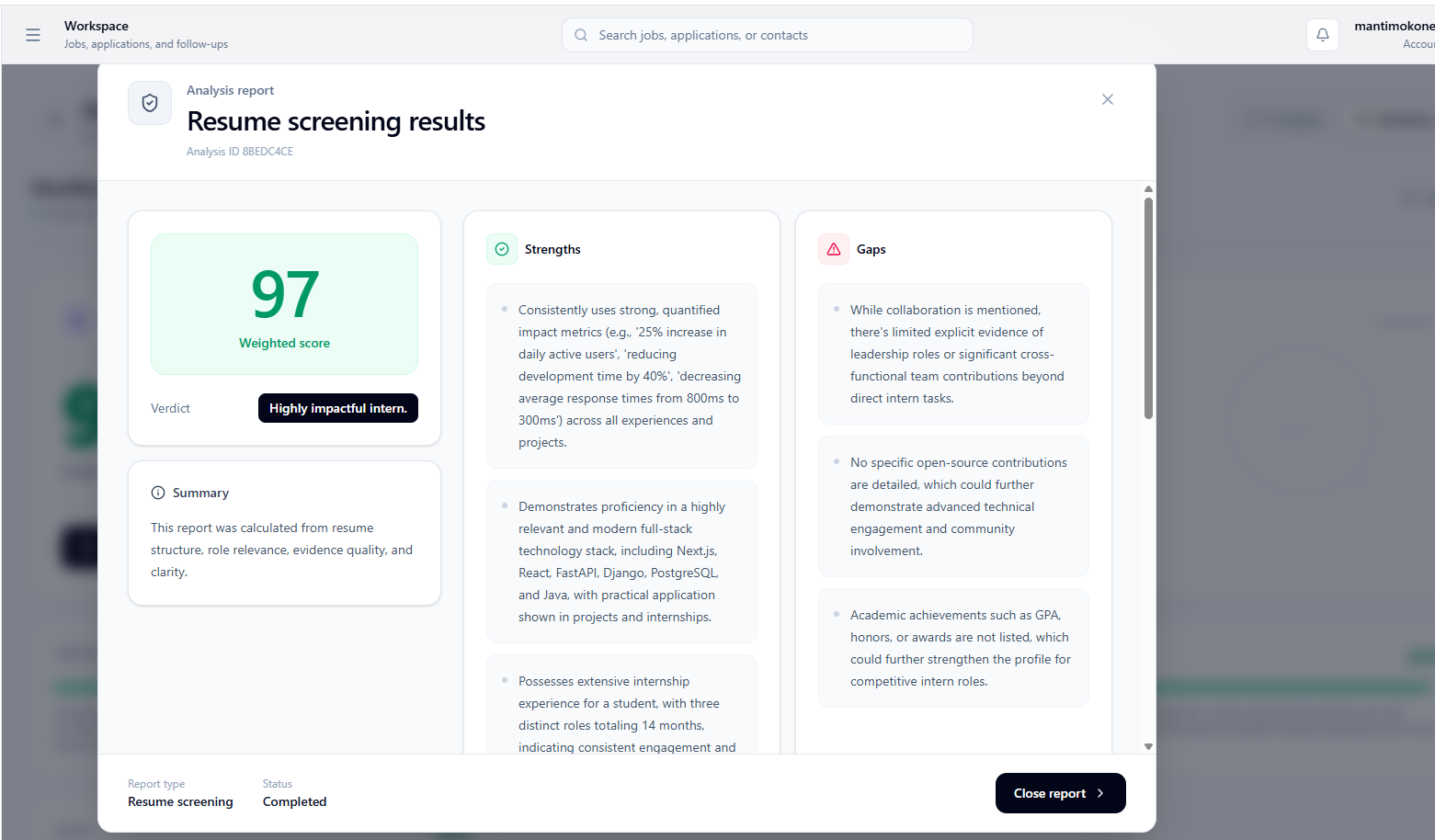Image resolution: width=1435 pixels, height=840 pixels.
Task: Click the notification bell icon
Action: [1322, 35]
